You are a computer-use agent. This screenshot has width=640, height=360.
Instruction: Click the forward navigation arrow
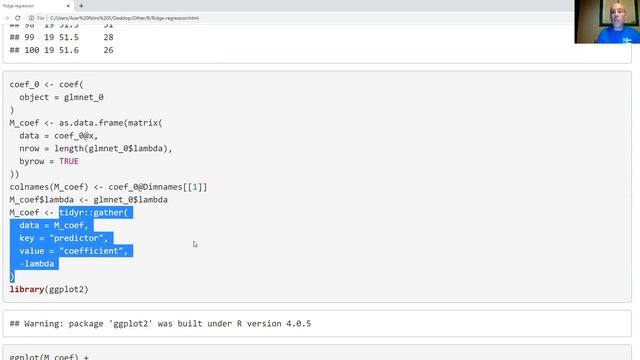point(7,18)
